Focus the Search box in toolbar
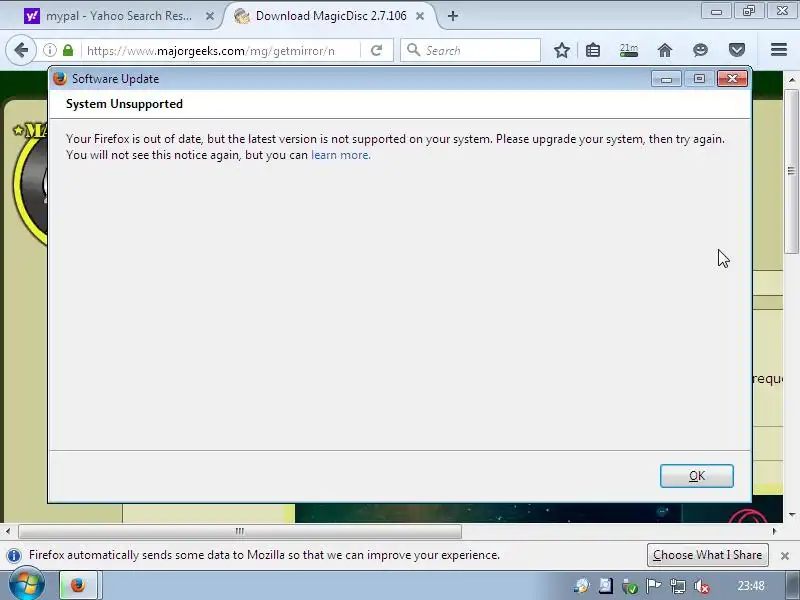 click(470, 51)
